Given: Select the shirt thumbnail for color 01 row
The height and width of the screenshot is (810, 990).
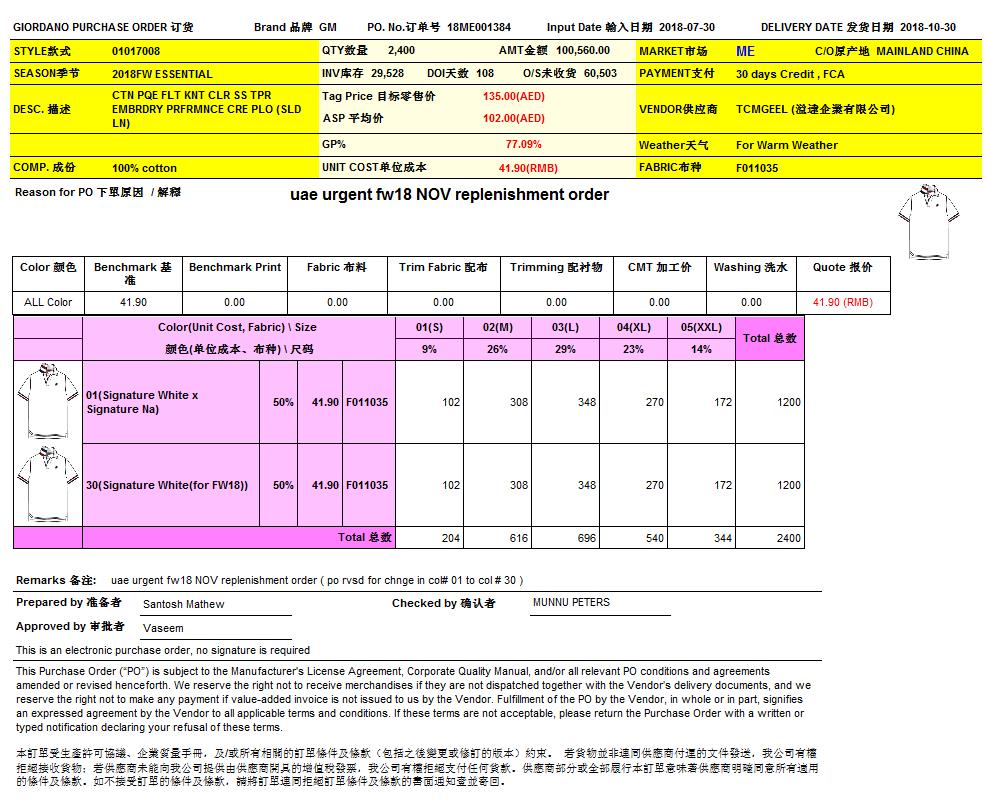Looking at the screenshot, I should coord(47,401).
